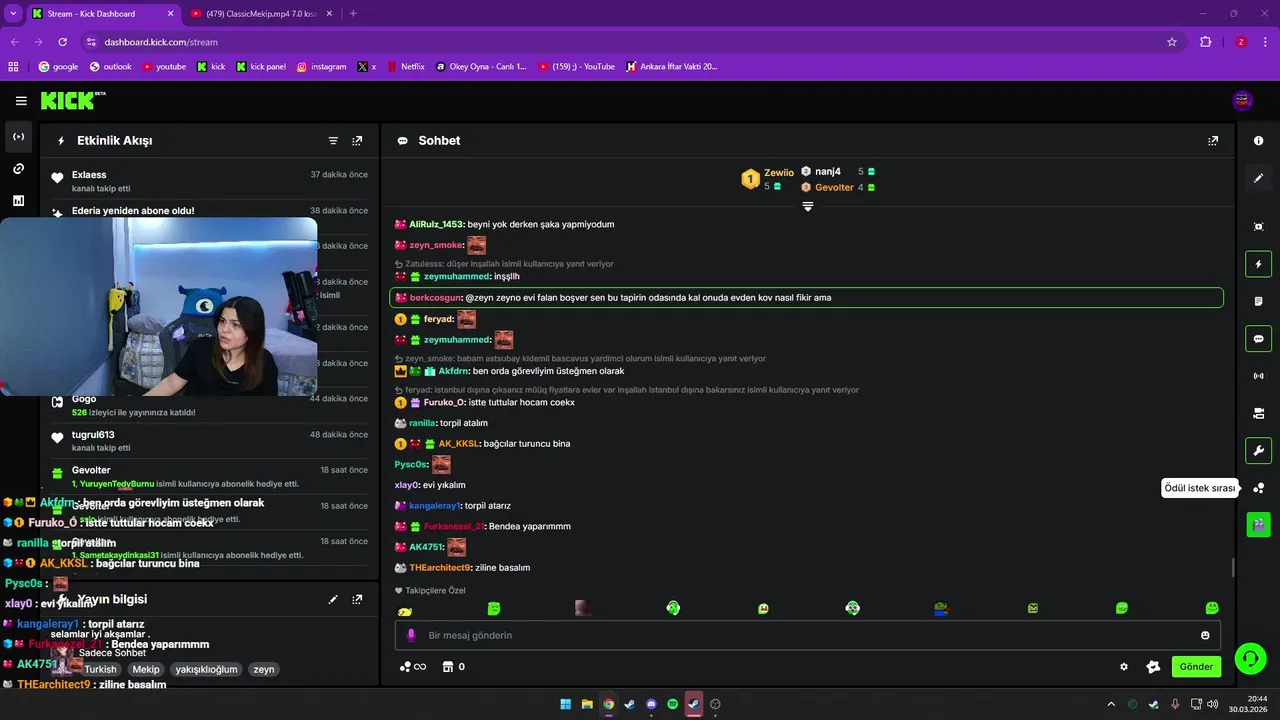1280x720 pixels.
Task: Toggle the lightning activity feed panel button
Action: [x=1258, y=264]
